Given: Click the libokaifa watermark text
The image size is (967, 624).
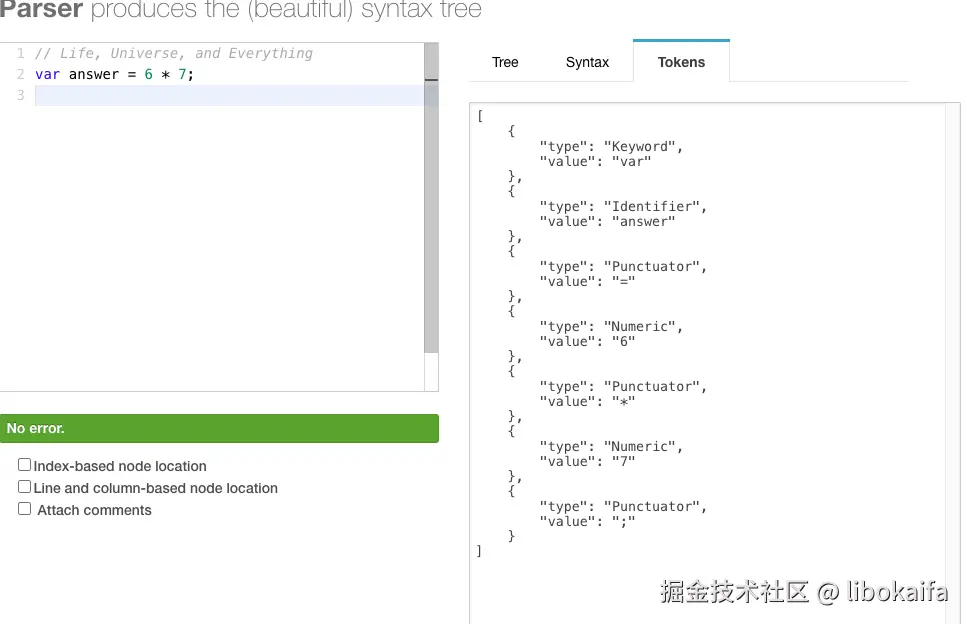Looking at the screenshot, I should tap(896, 592).
